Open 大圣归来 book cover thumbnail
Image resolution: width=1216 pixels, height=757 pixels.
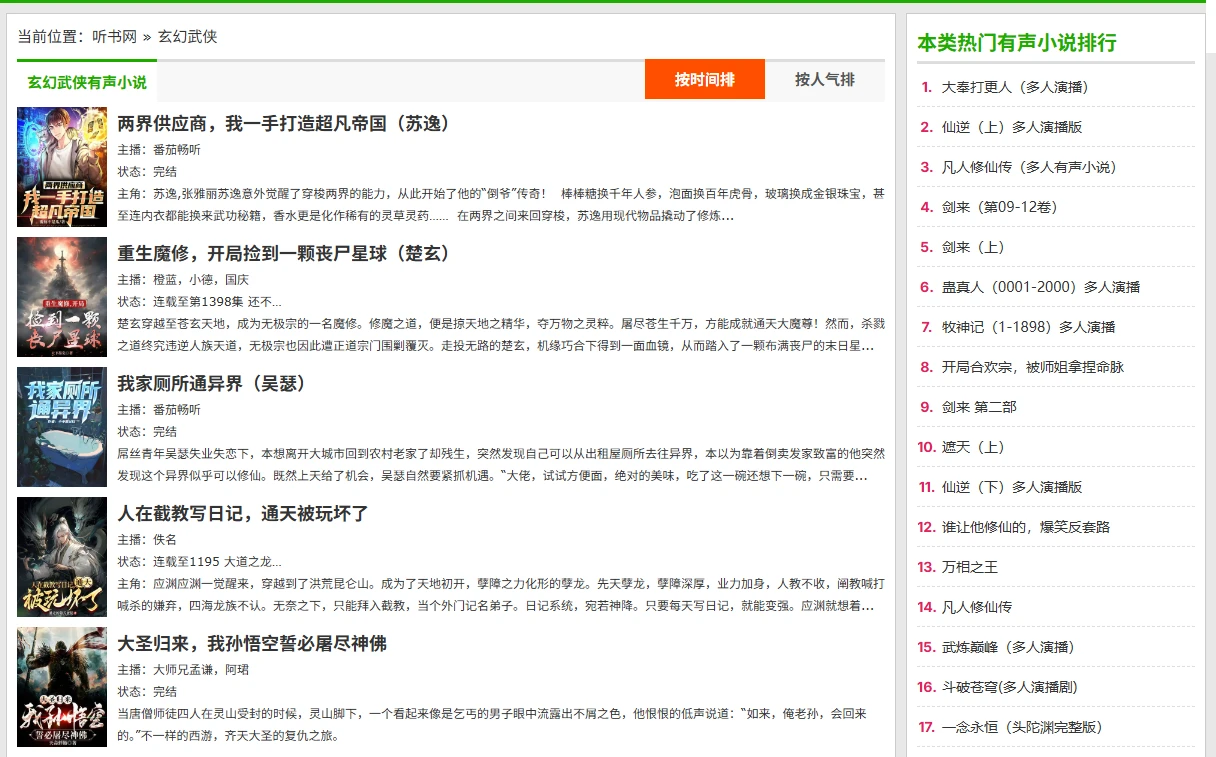tap(62, 687)
